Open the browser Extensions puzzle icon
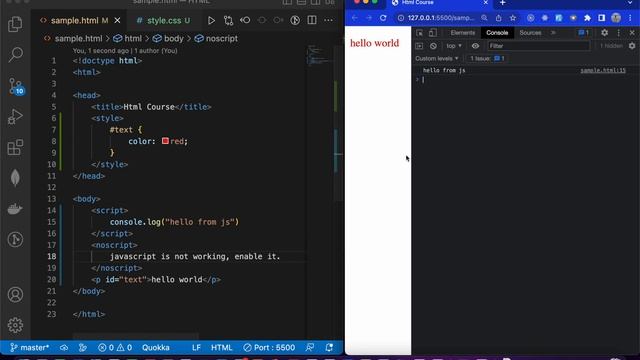The height and width of the screenshot is (360, 640). click(587, 18)
